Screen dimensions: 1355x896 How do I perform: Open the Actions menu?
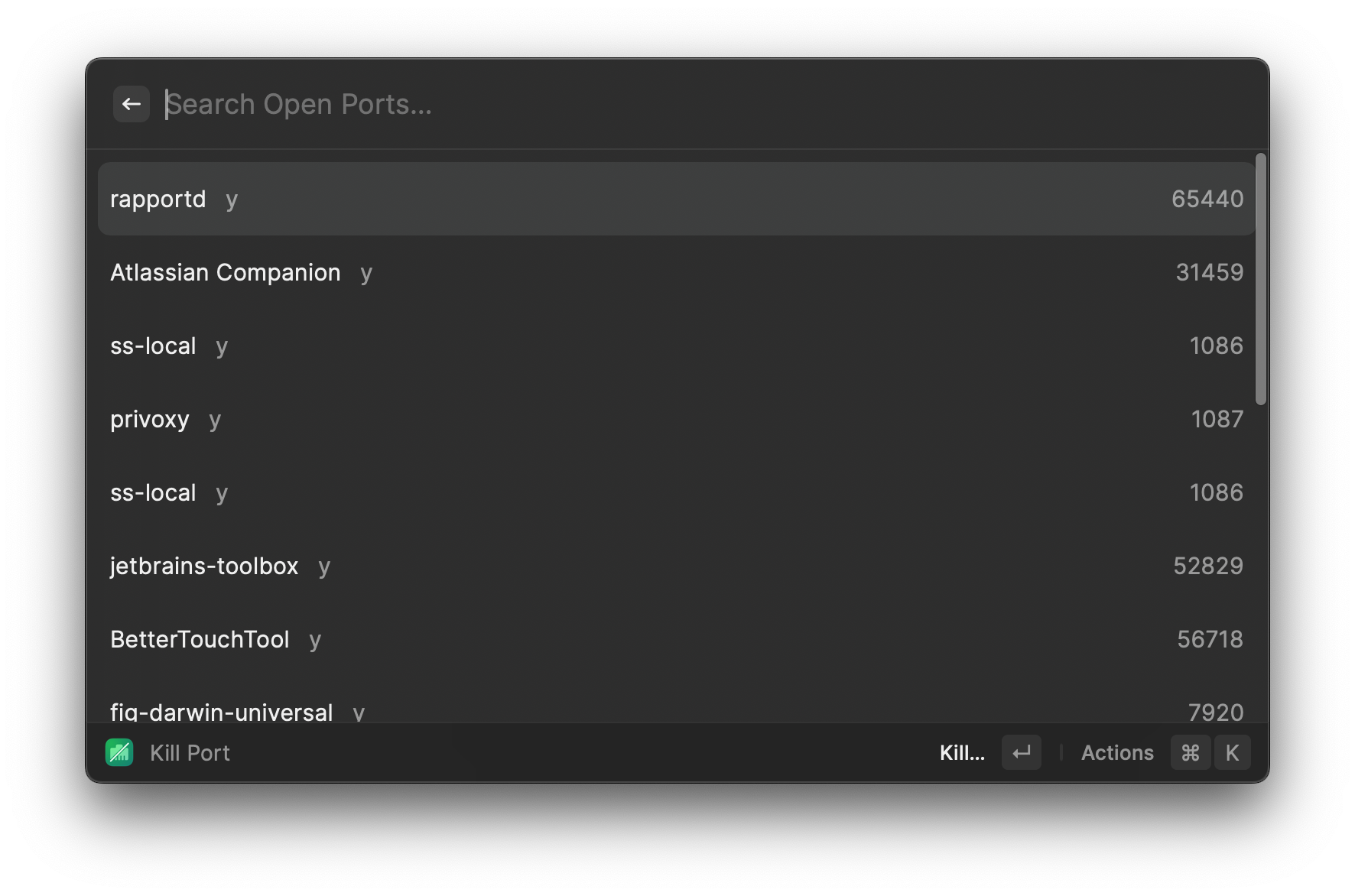click(1116, 752)
